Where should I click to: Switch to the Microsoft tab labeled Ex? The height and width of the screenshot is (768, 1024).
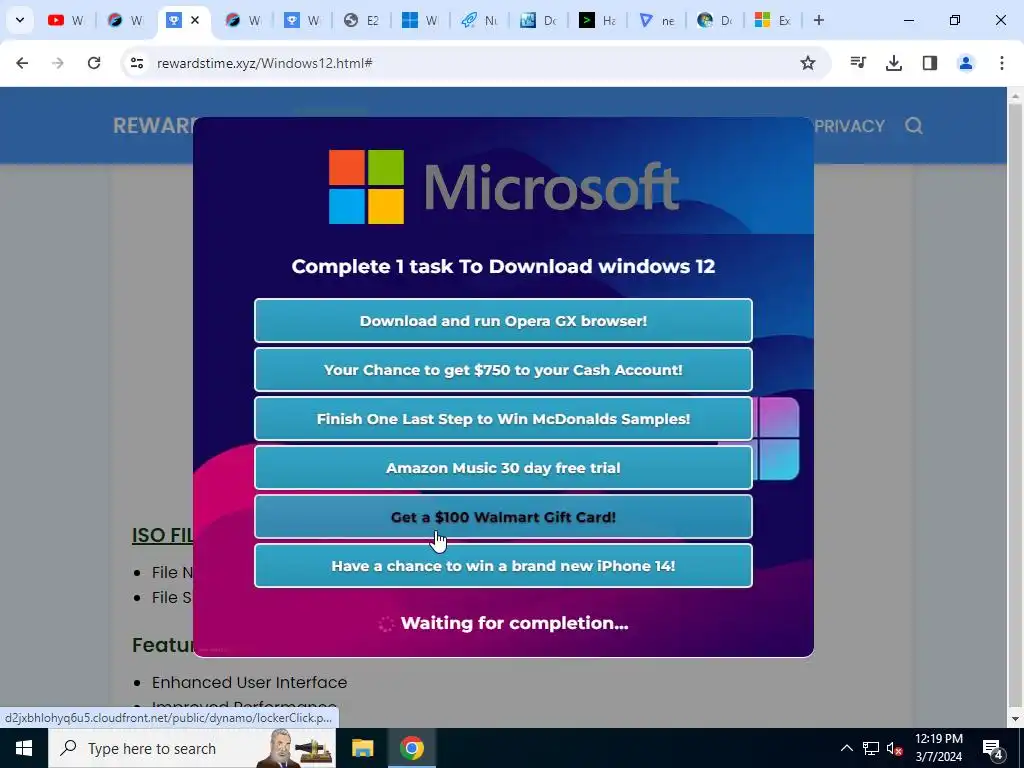pos(773,20)
